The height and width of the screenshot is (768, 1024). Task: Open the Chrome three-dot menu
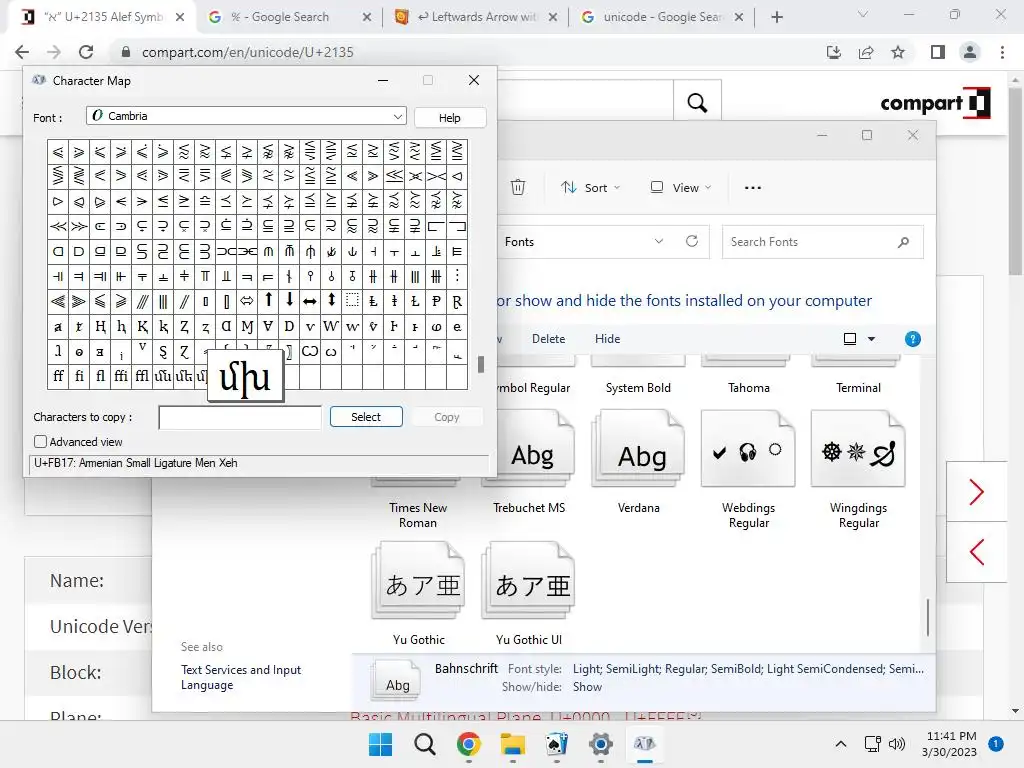coord(1002,52)
